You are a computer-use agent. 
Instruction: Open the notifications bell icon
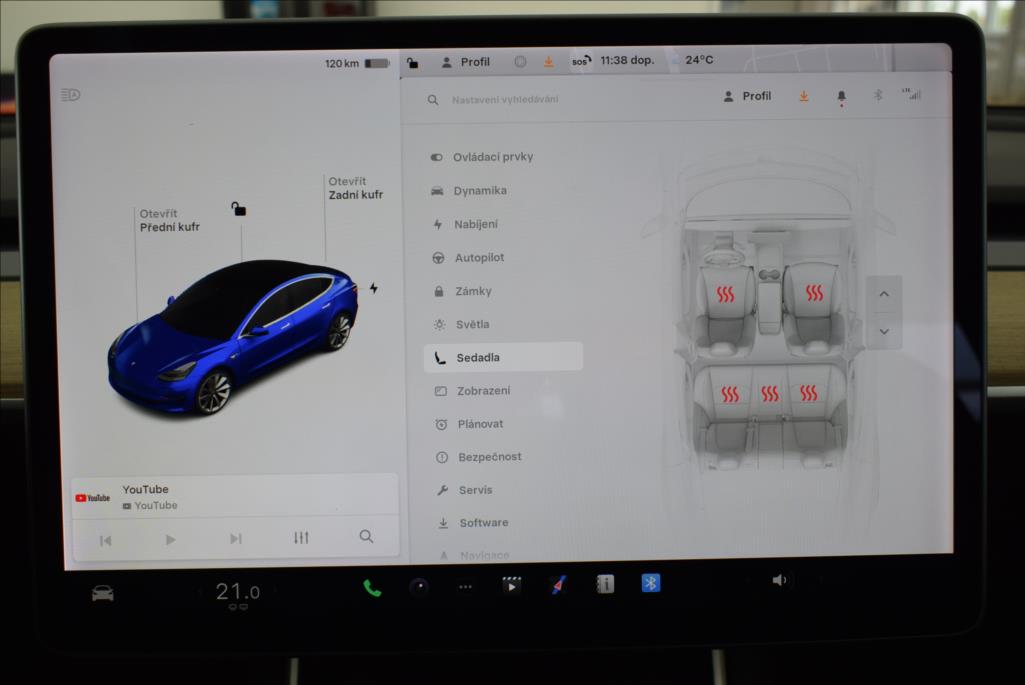[841, 96]
